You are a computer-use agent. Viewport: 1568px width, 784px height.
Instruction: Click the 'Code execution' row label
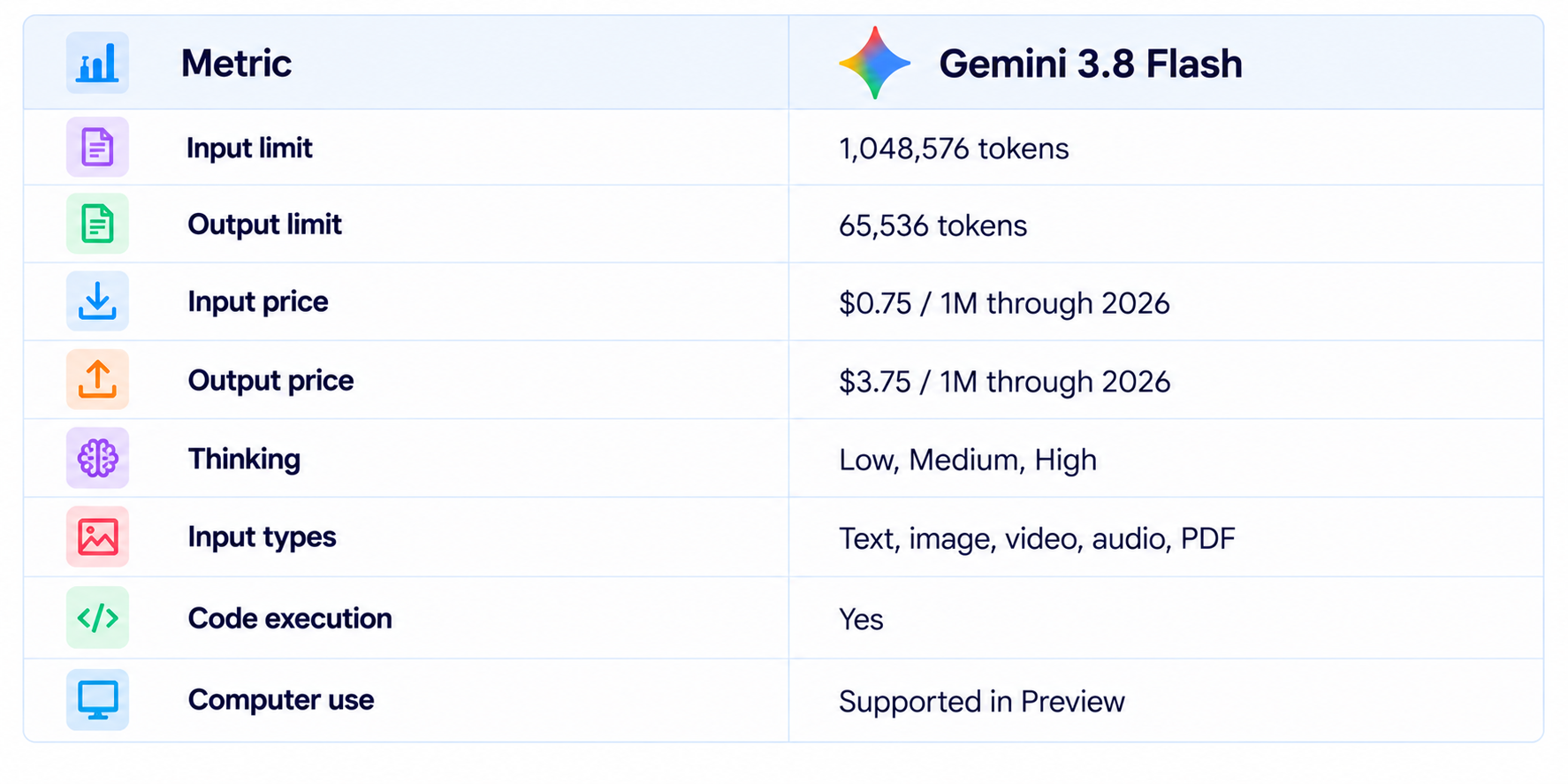point(290,618)
